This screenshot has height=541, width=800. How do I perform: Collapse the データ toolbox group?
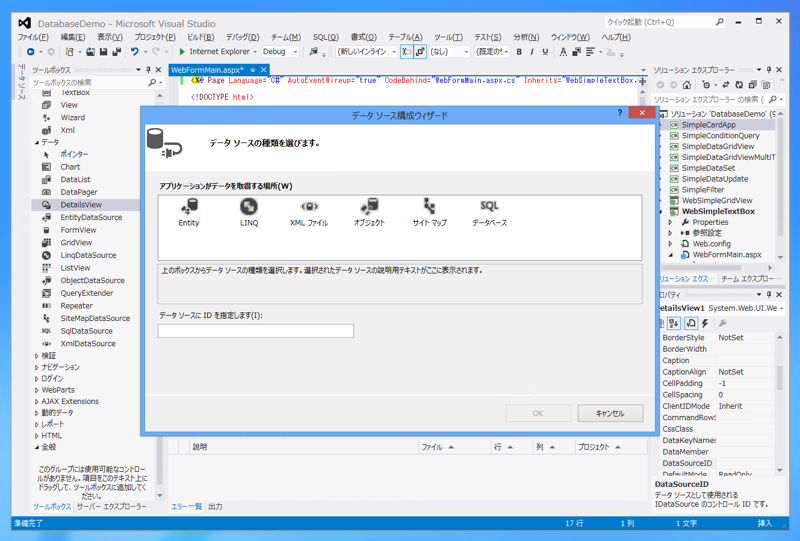[37, 142]
